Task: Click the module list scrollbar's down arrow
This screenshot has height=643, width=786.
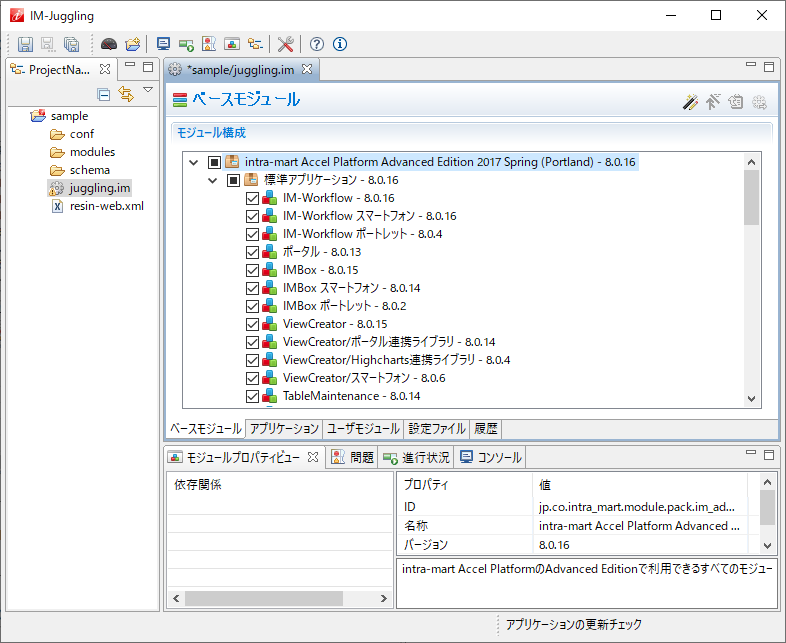Action: 751,399
